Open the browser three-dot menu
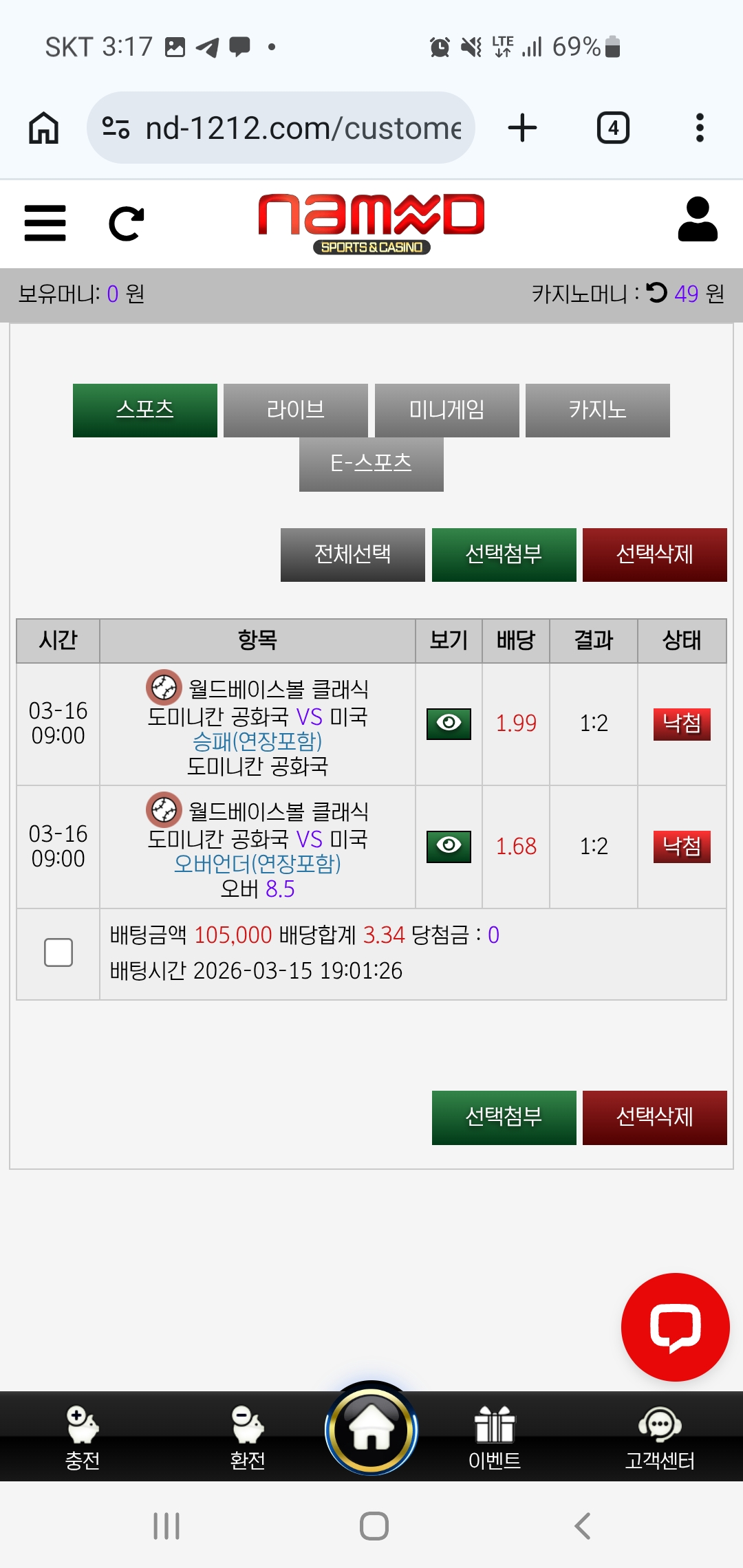This screenshot has width=743, height=1568. [700, 128]
